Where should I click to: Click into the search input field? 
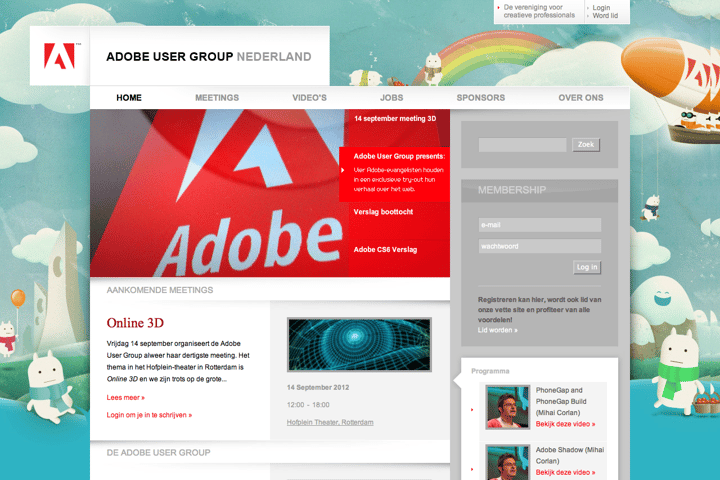pyautogui.click(x=523, y=145)
